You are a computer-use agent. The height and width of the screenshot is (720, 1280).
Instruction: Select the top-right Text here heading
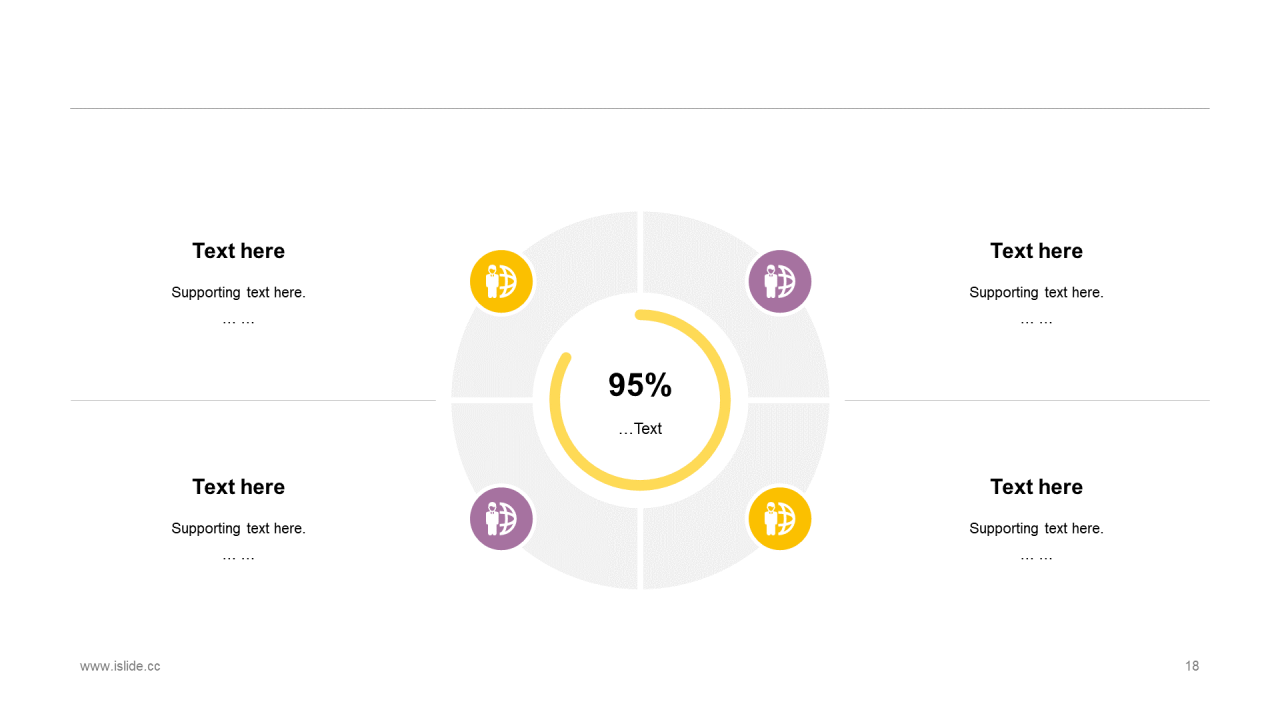pyautogui.click(x=1036, y=251)
